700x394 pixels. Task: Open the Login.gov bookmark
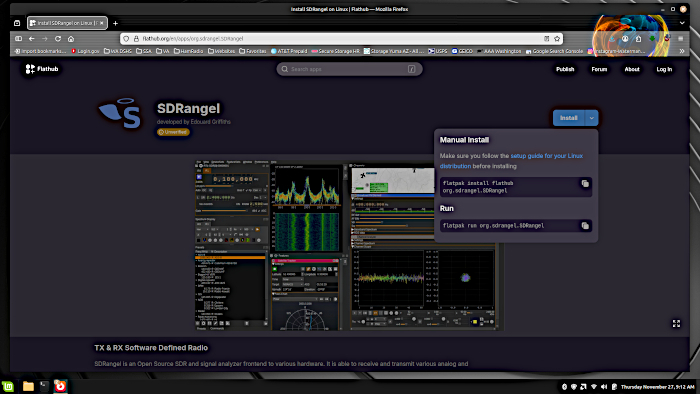[85, 51]
